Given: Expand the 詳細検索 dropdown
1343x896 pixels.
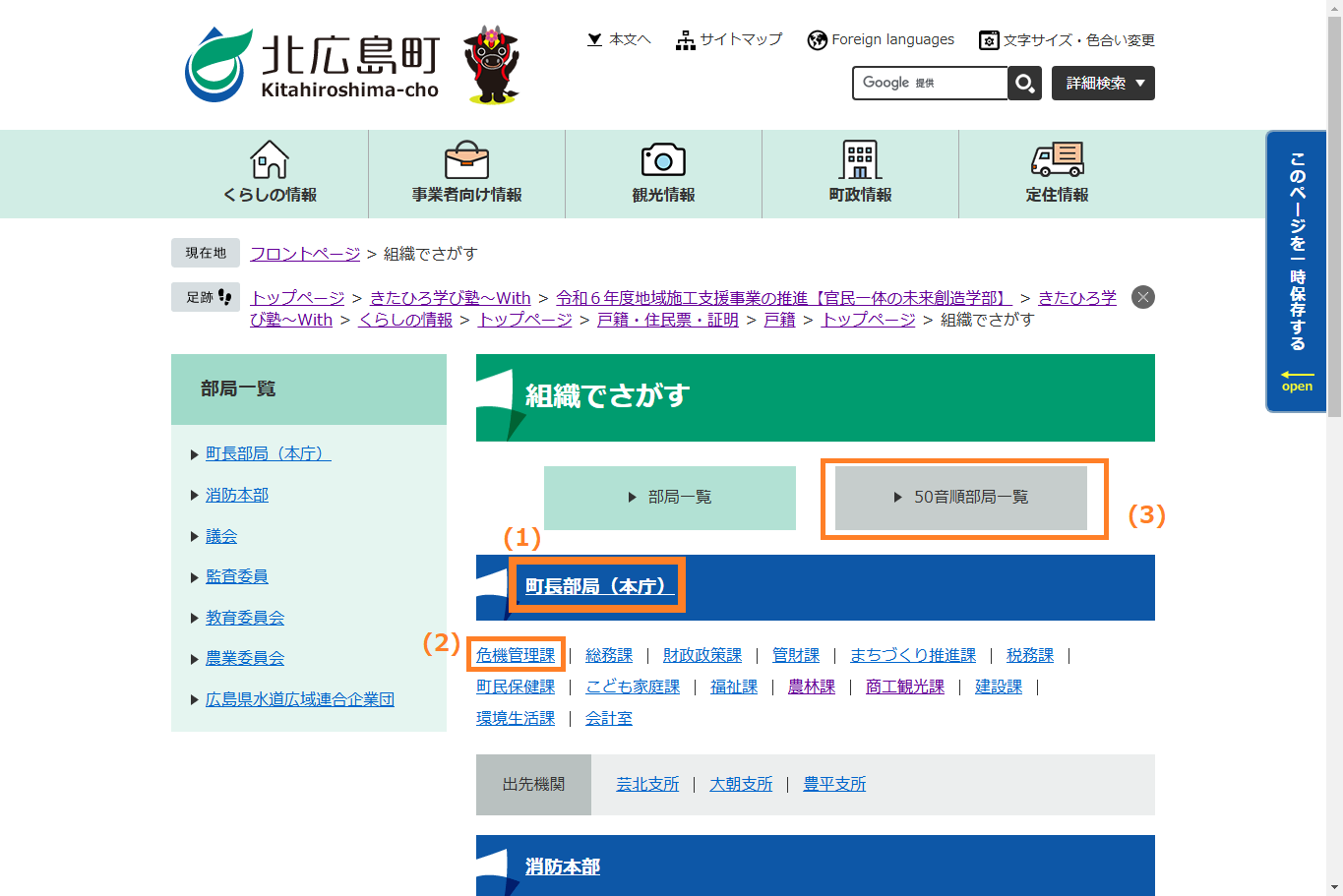Looking at the screenshot, I should click(1103, 83).
